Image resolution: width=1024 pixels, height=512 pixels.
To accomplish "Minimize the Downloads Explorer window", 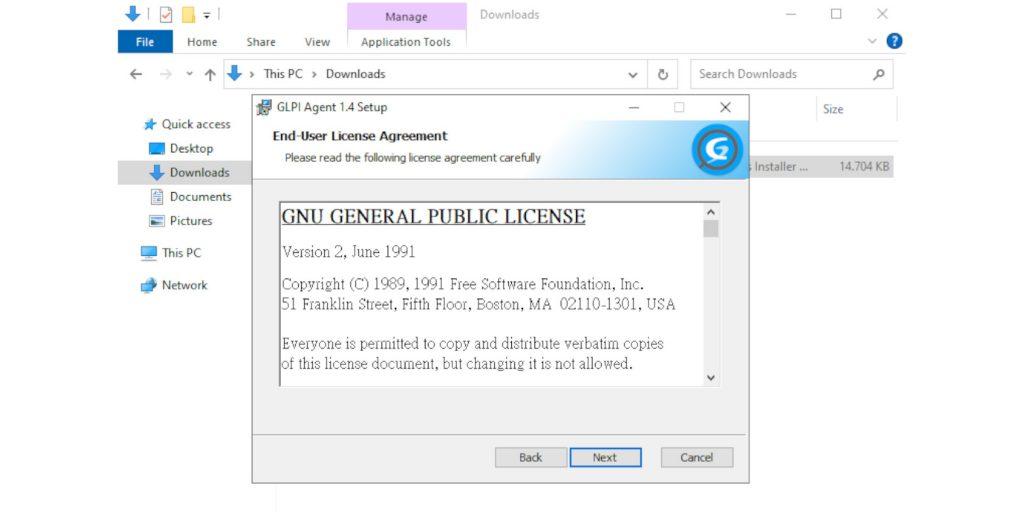I will 791,14.
